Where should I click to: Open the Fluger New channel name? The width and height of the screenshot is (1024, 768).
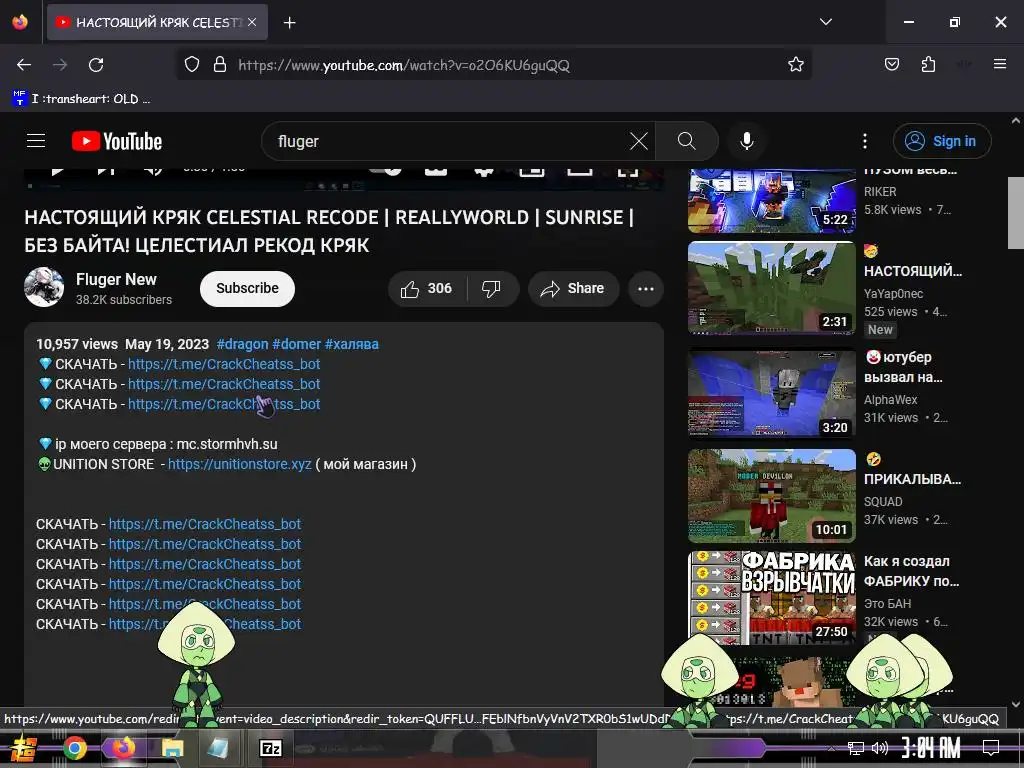click(116, 280)
